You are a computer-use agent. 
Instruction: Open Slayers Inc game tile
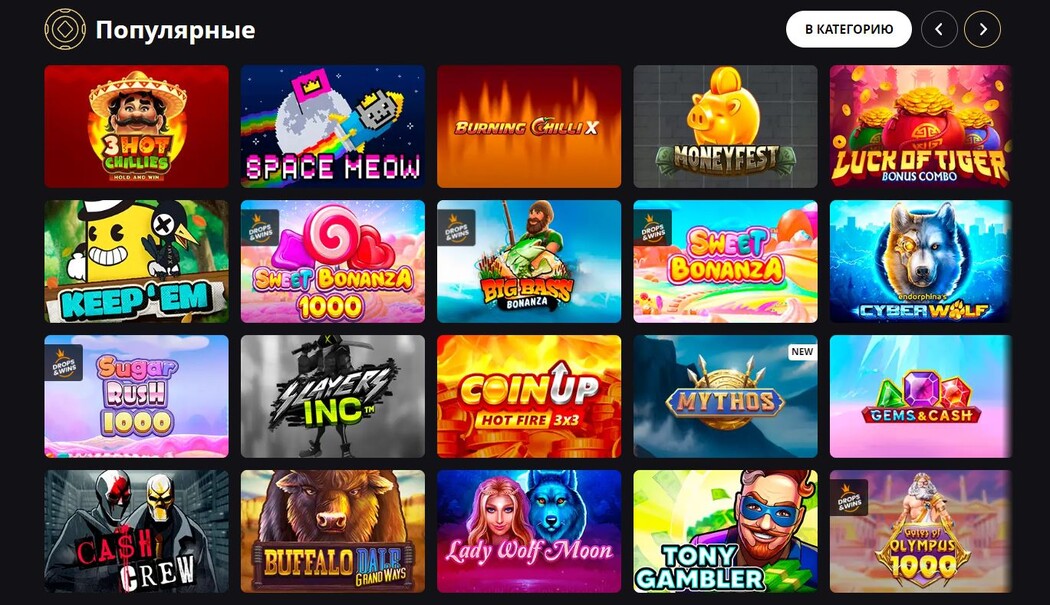[x=333, y=397]
